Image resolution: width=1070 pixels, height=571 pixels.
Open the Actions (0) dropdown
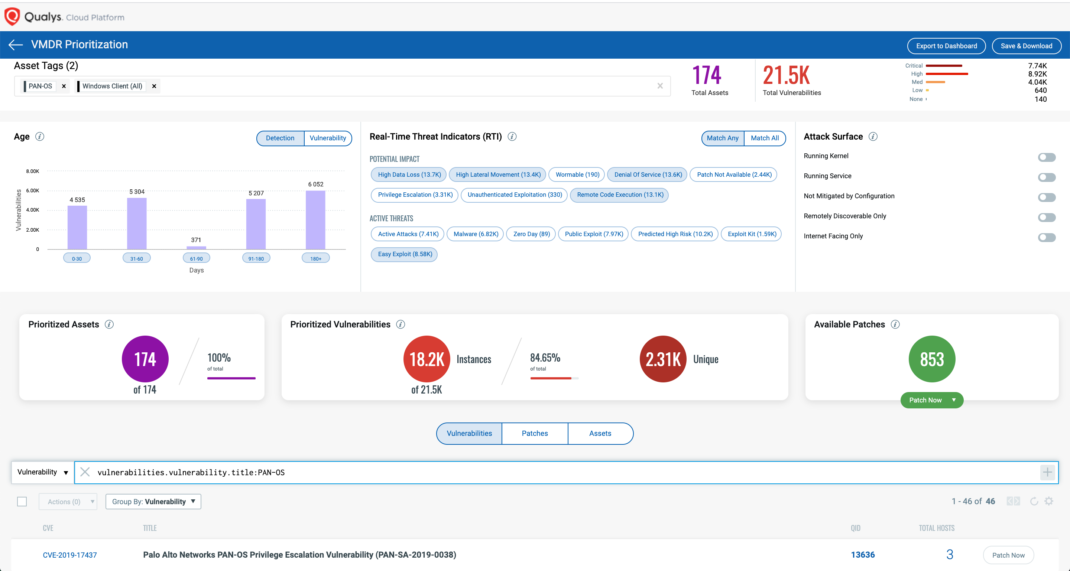pos(68,501)
